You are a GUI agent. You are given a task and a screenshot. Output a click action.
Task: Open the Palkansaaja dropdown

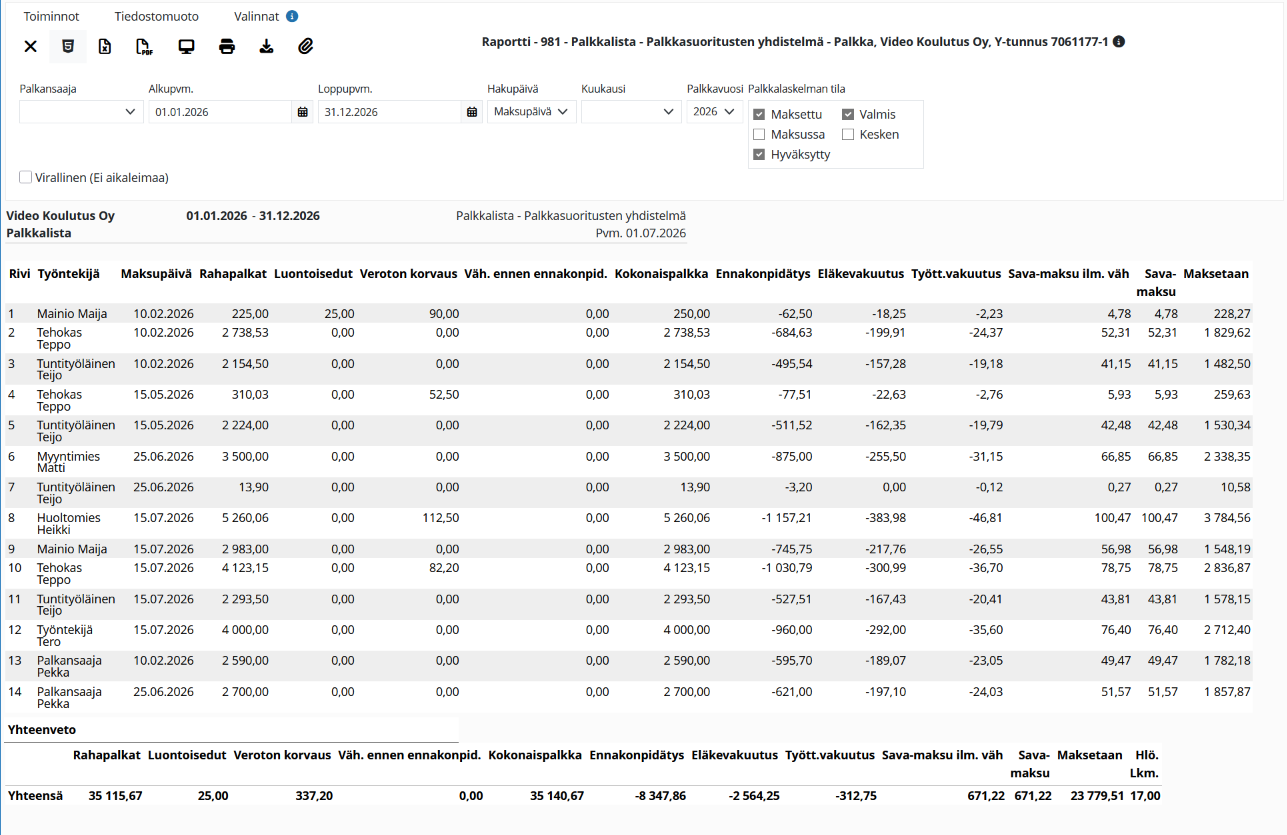tap(81, 112)
